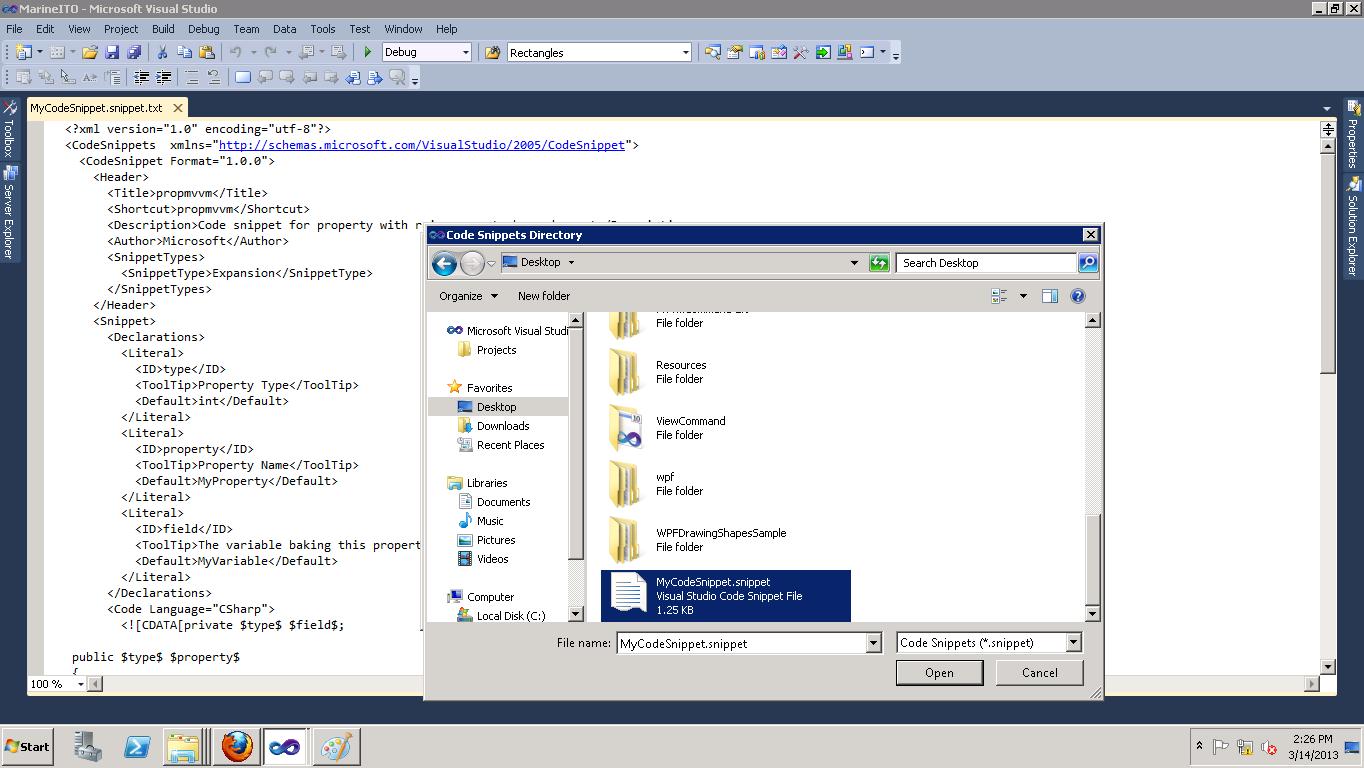The width and height of the screenshot is (1364, 768).
Task: Open the Toolbox hammer and wrench icon
Action: point(801,52)
